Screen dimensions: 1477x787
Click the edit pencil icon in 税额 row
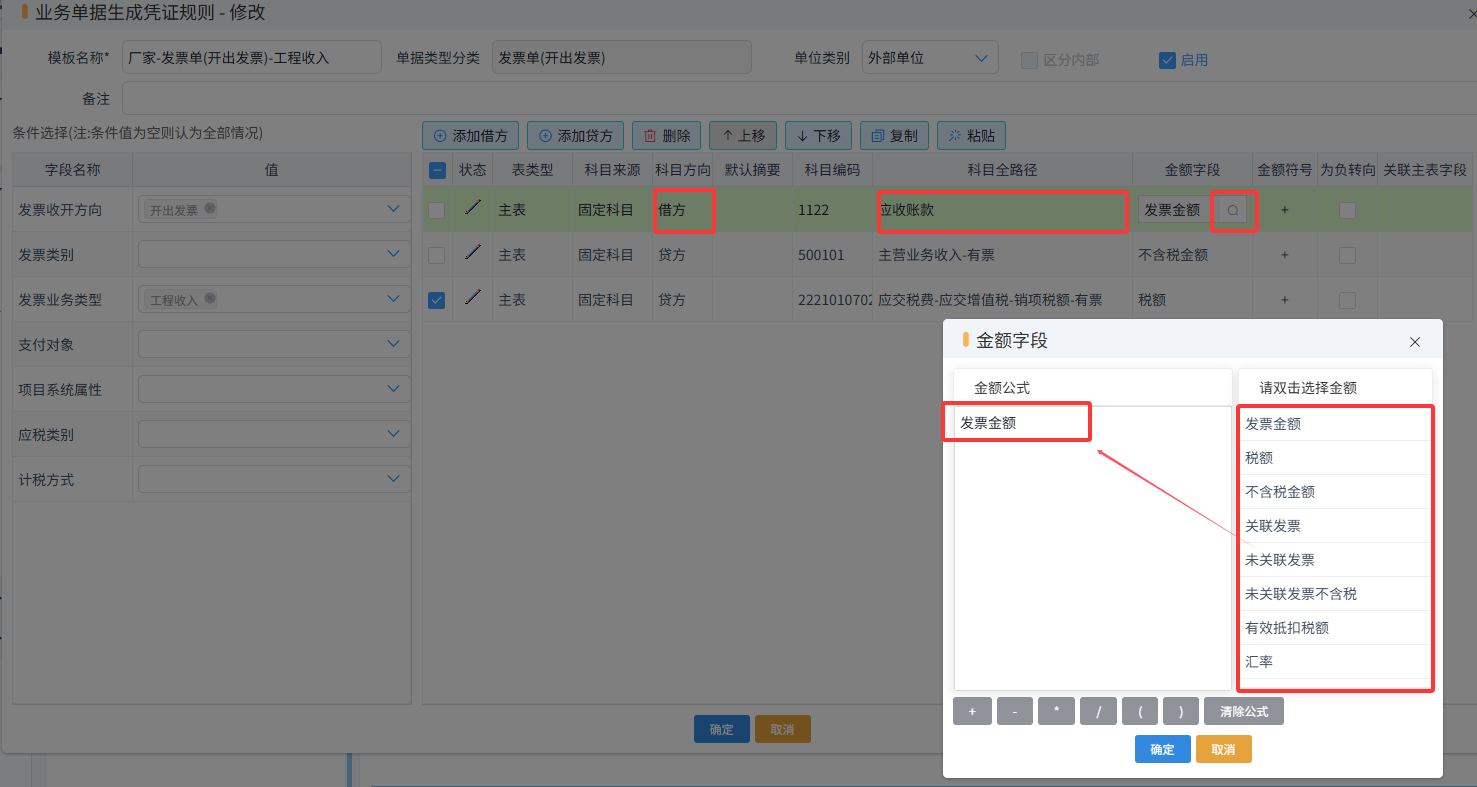[x=472, y=298]
